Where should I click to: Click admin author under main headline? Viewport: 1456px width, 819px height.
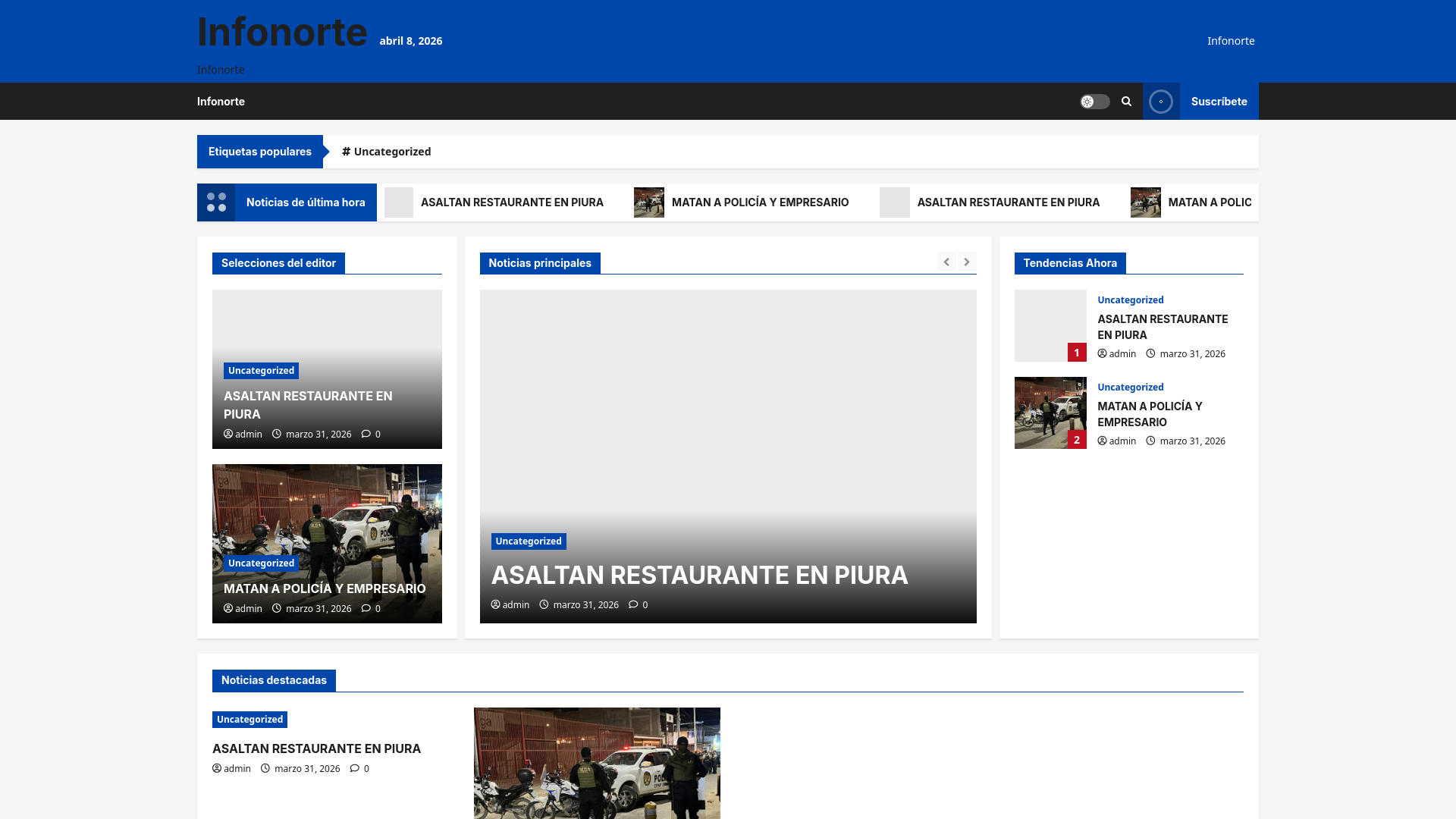coord(510,605)
